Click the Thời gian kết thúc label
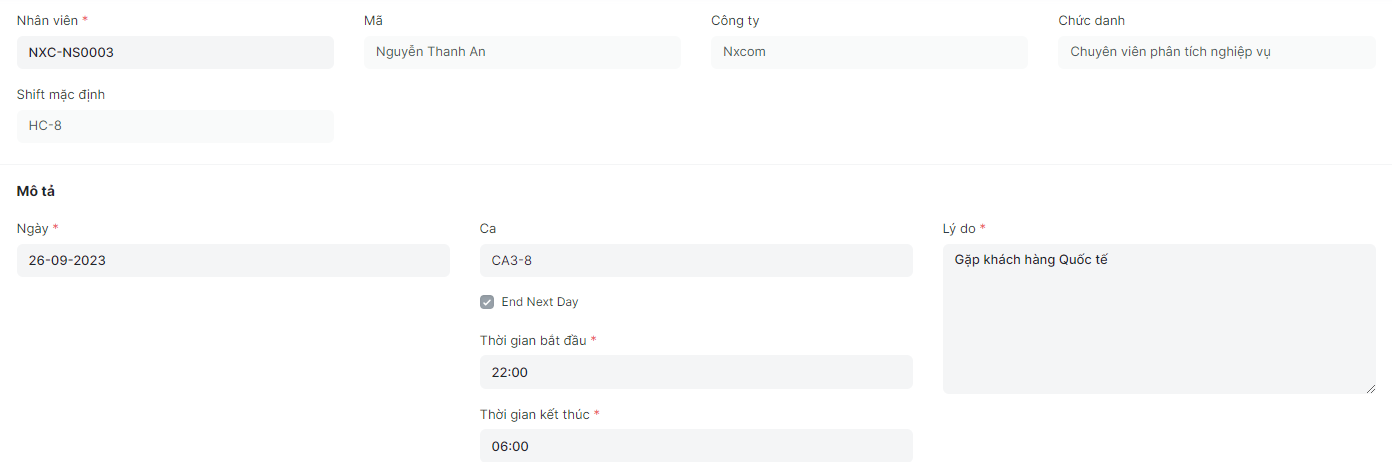1392x462 pixels. pos(534,414)
